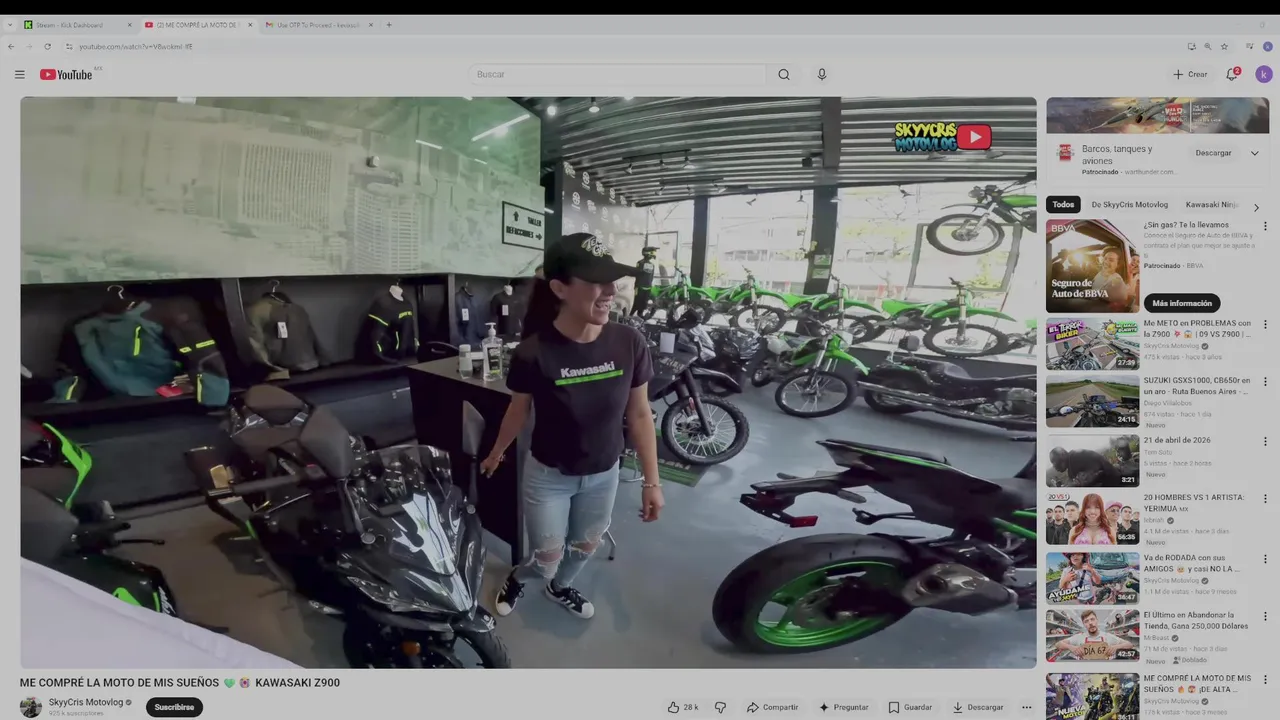Click Descargar below the video

[x=978, y=707]
